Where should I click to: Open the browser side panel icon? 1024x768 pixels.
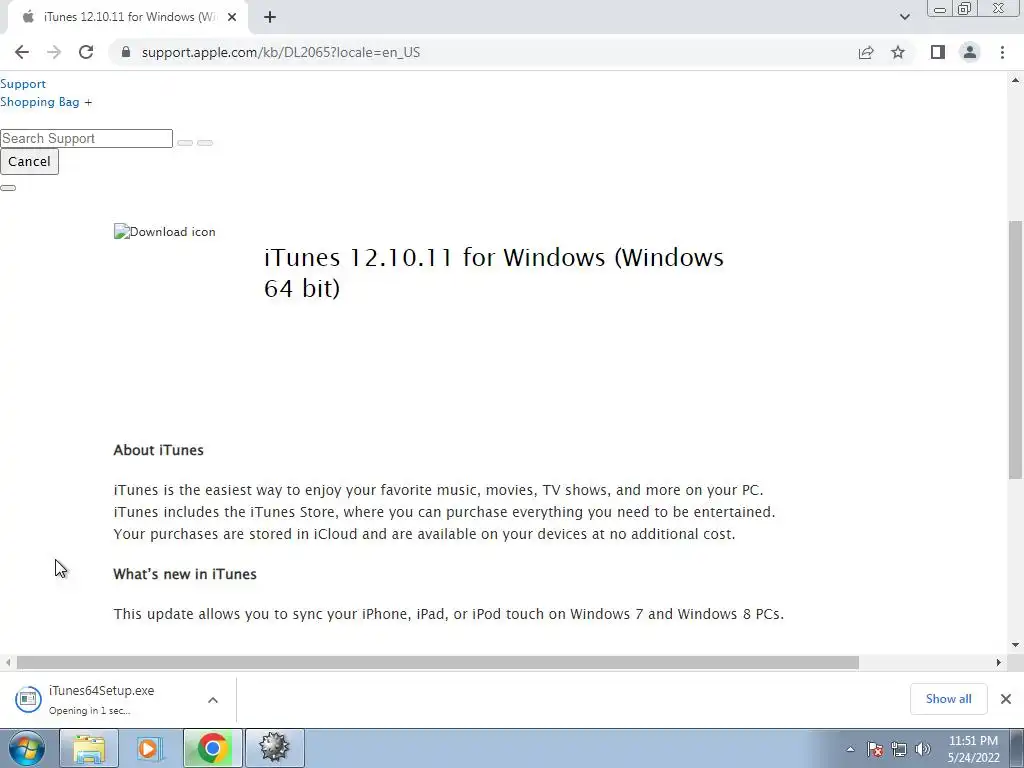coord(938,52)
